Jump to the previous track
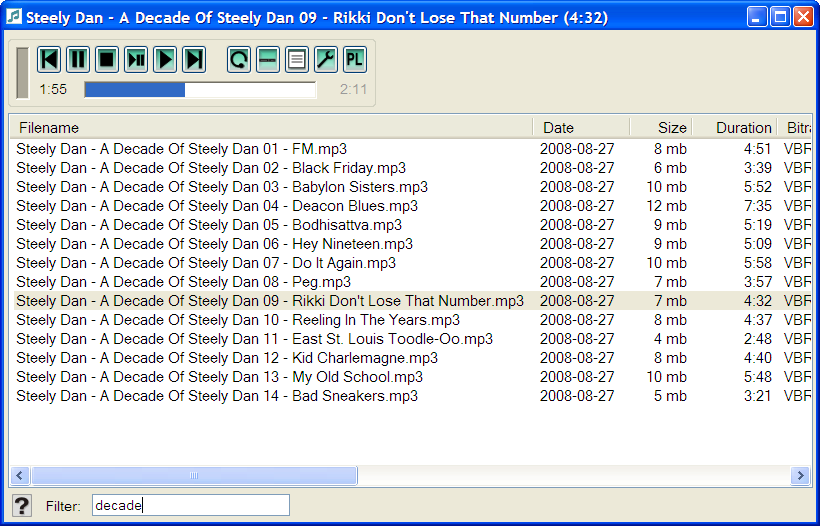Viewport: 820px width, 526px height. (x=49, y=60)
